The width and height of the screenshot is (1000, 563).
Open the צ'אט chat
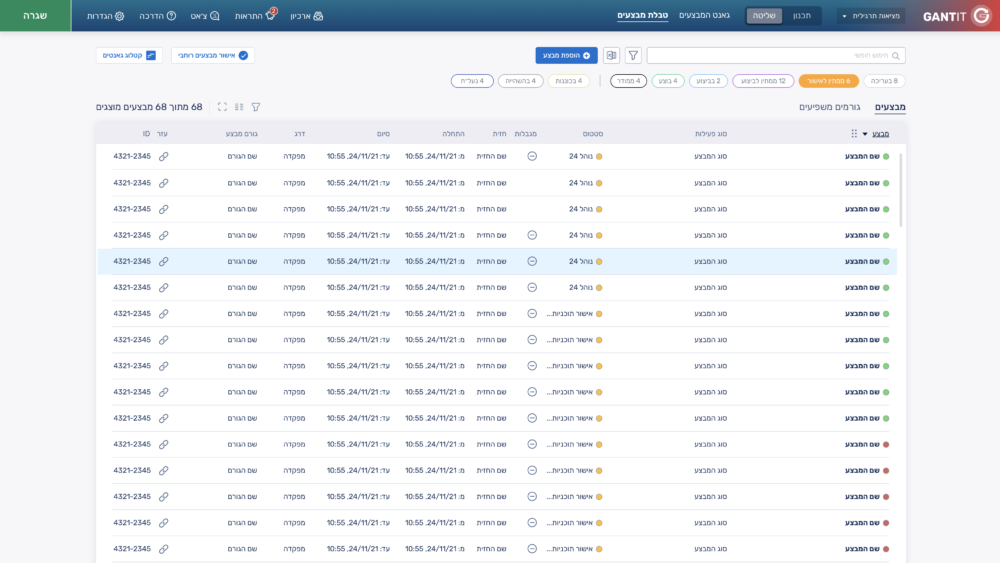[214, 16]
